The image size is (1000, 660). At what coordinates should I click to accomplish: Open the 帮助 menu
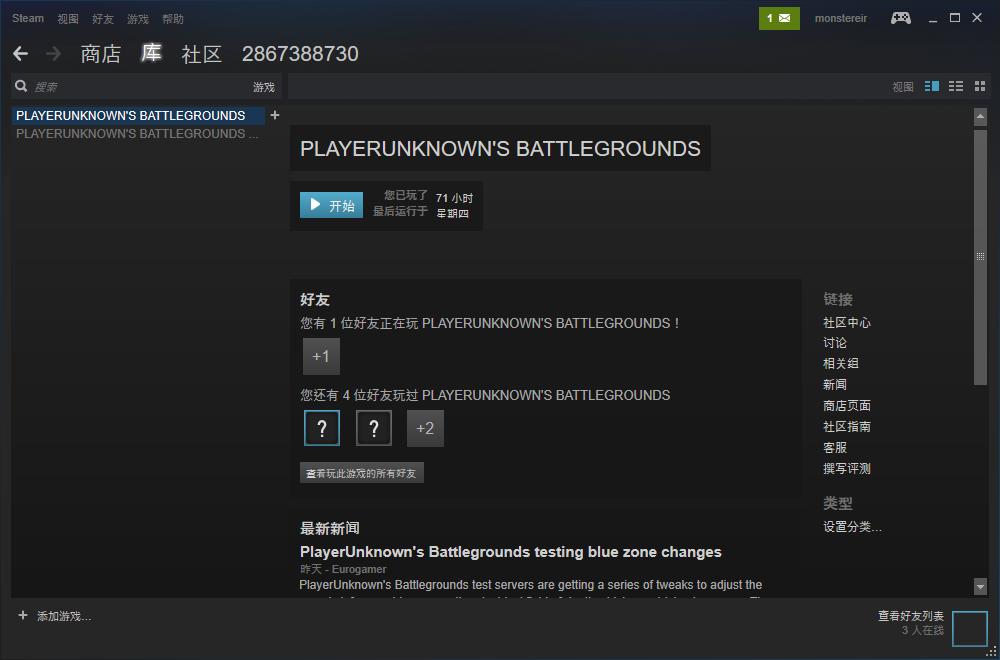[x=173, y=19]
